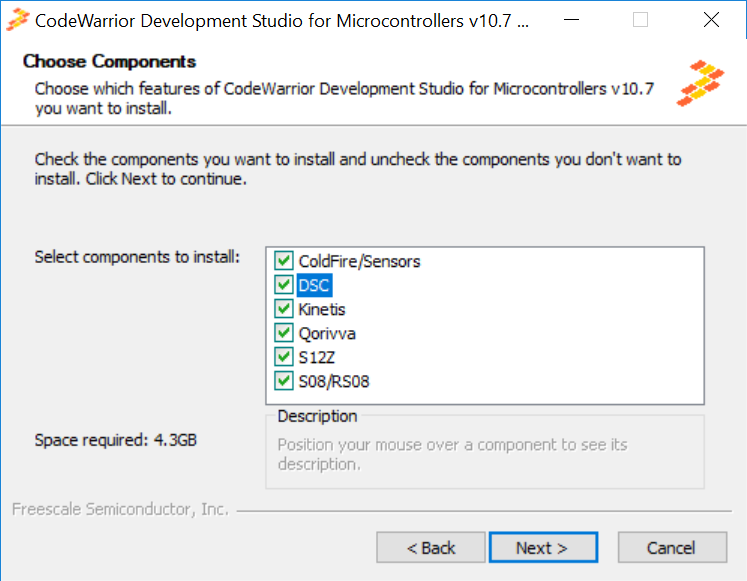
Task: Toggle the Qorivva checkbox
Action: pyautogui.click(x=283, y=333)
